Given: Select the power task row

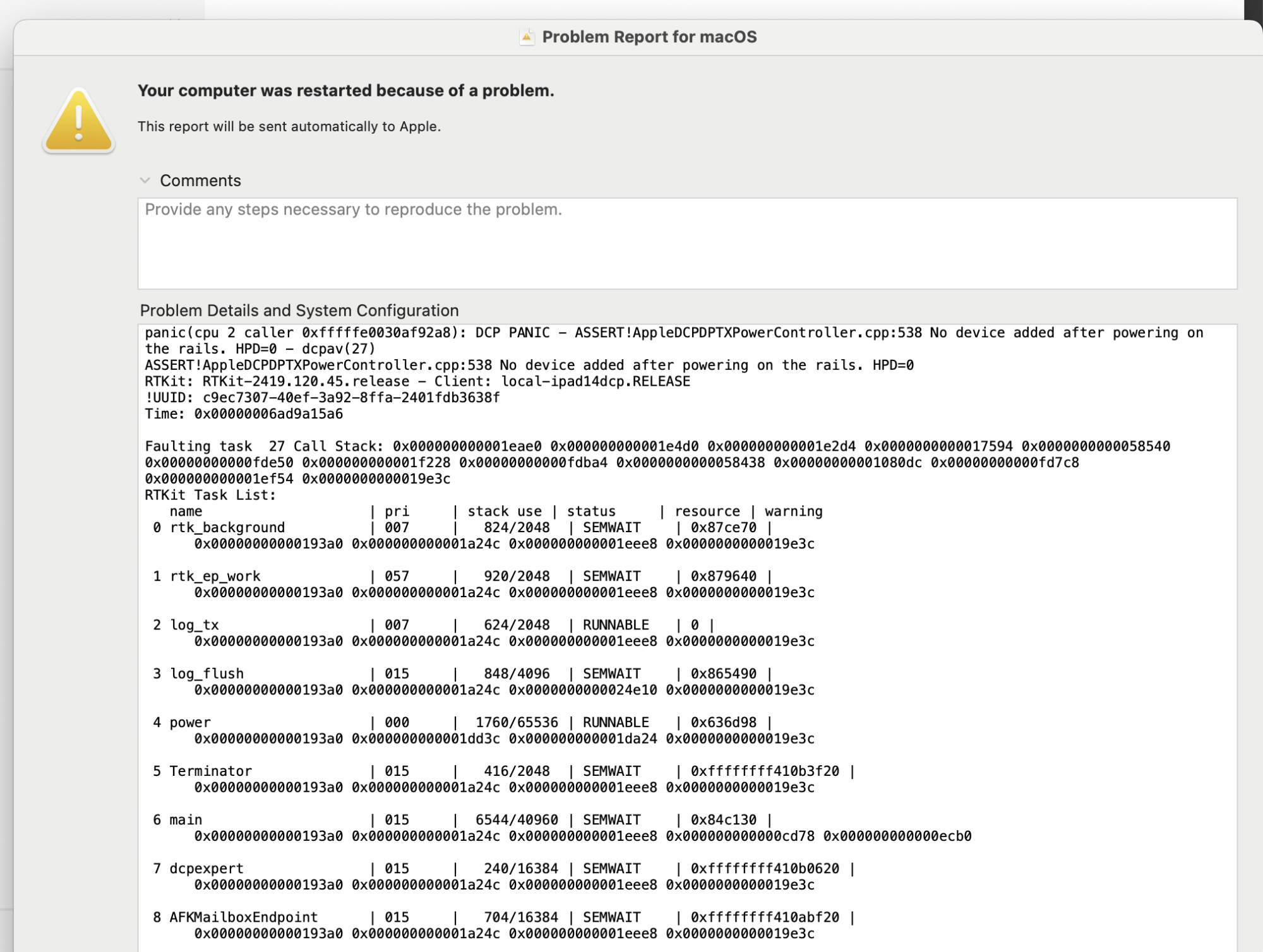Looking at the screenshot, I should [x=189, y=722].
